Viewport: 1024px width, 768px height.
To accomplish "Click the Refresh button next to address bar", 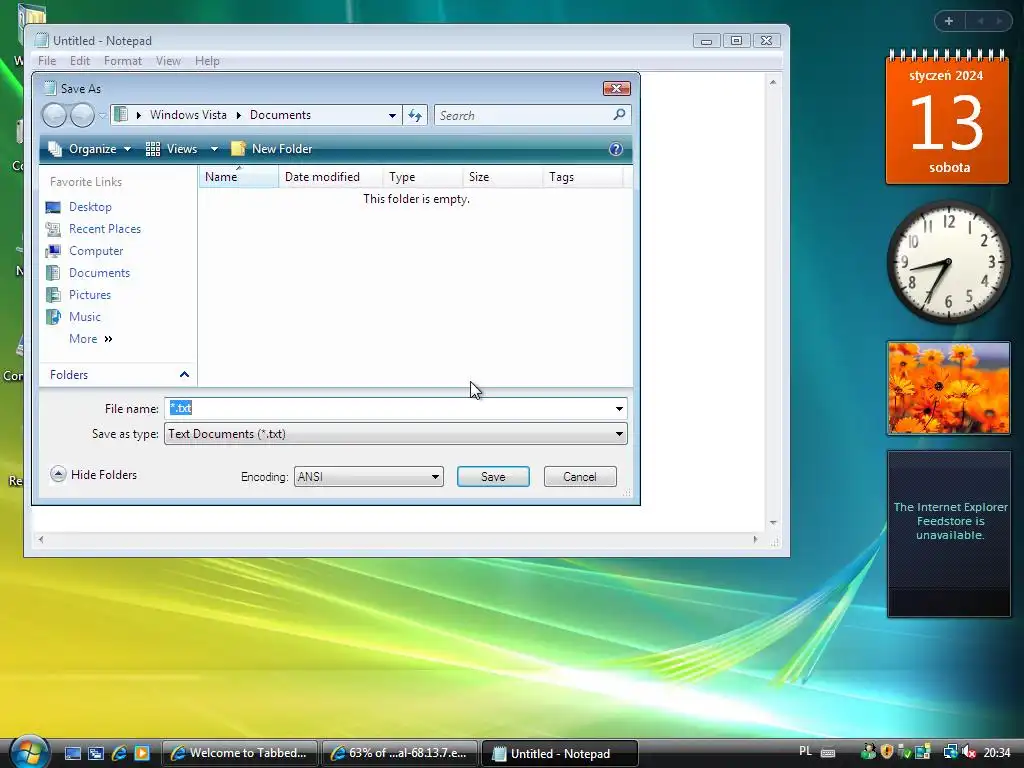I will [415, 116].
